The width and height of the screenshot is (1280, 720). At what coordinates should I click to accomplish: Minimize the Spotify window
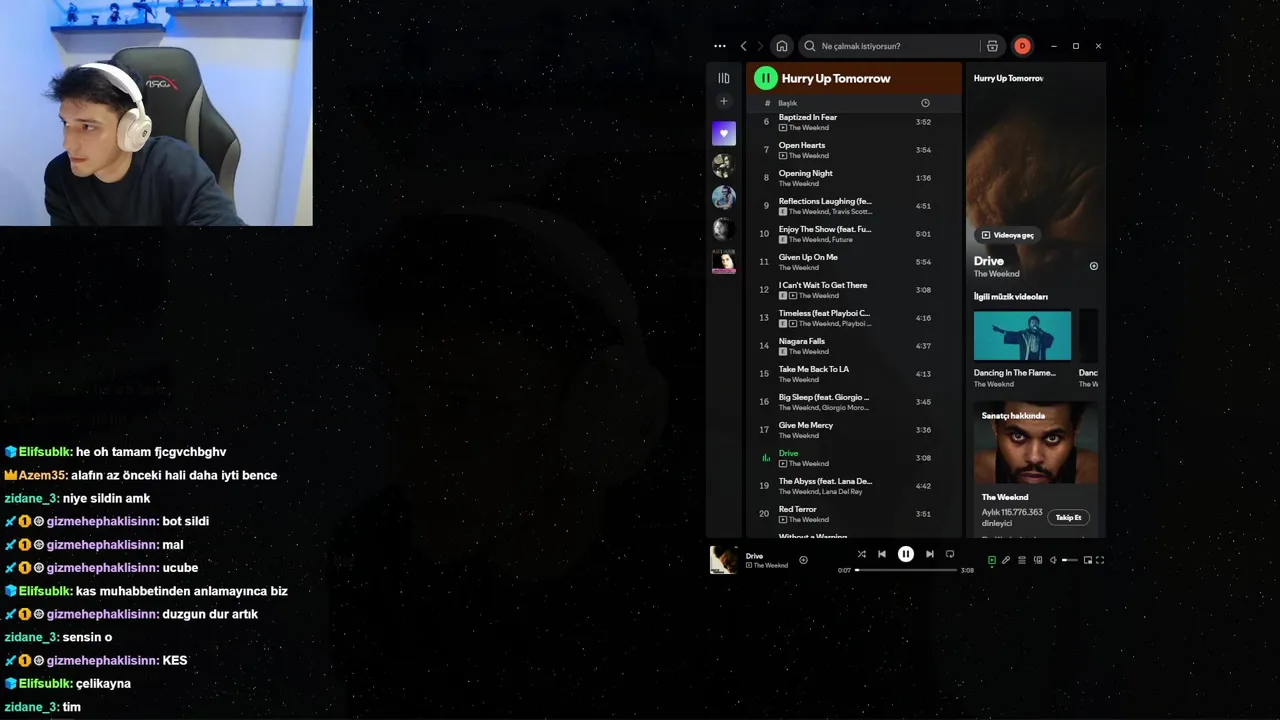(x=1053, y=46)
